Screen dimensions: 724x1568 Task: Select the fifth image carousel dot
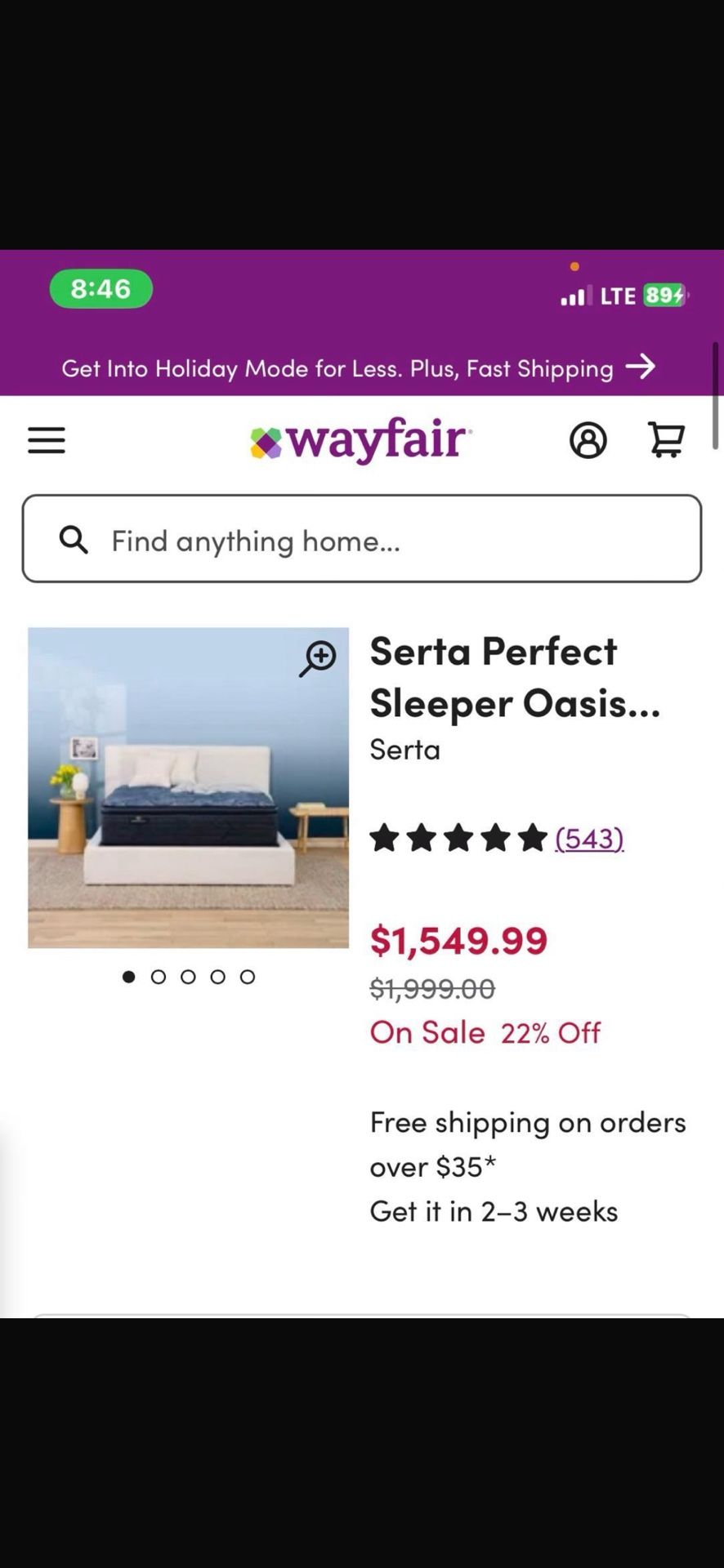pos(248,977)
